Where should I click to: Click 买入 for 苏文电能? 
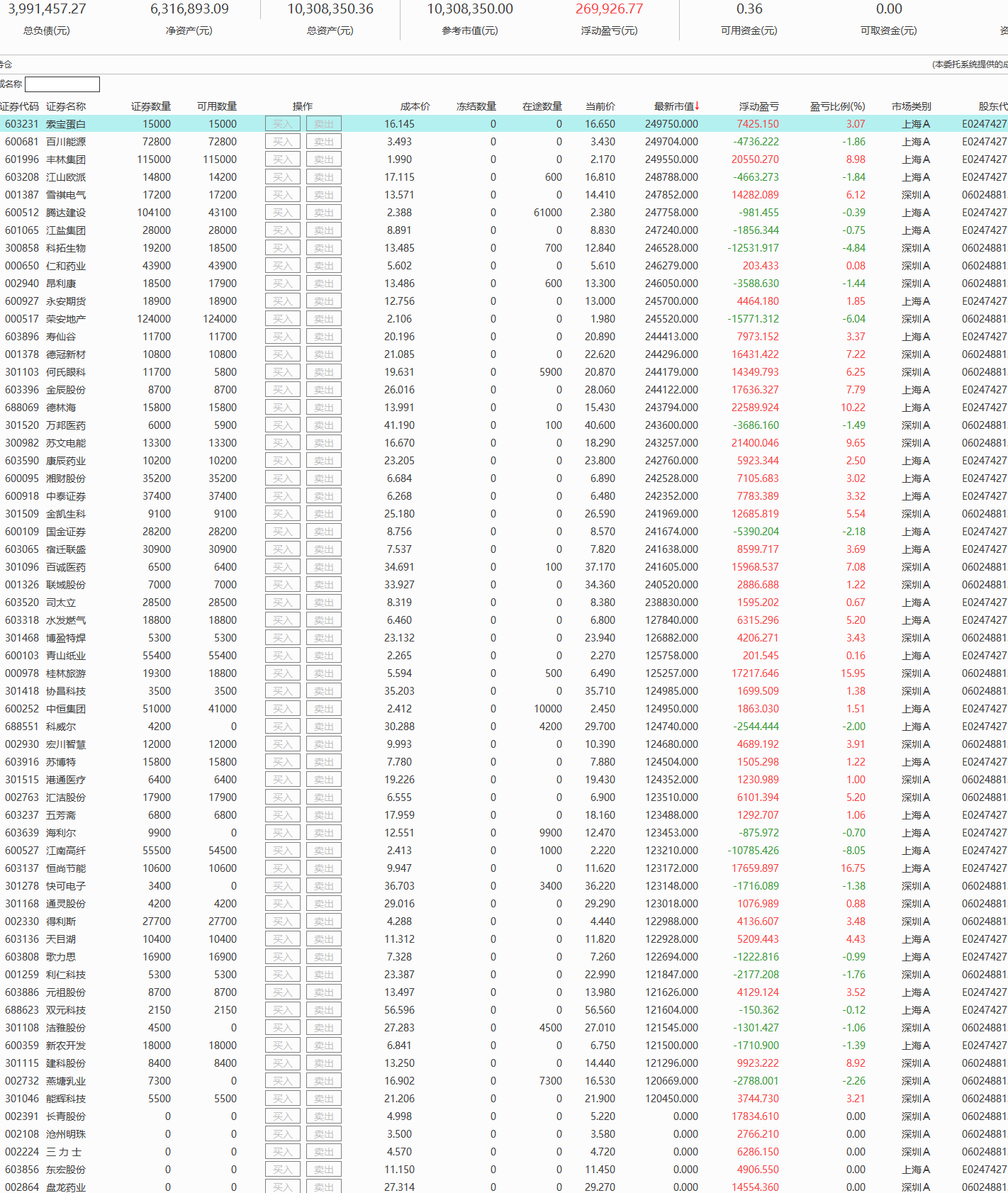point(283,443)
